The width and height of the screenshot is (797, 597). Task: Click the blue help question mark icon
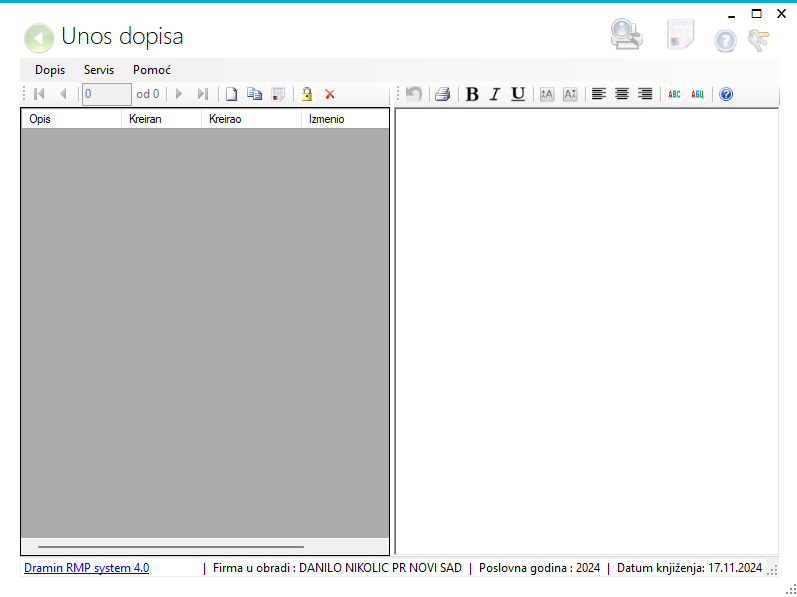click(726, 94)
